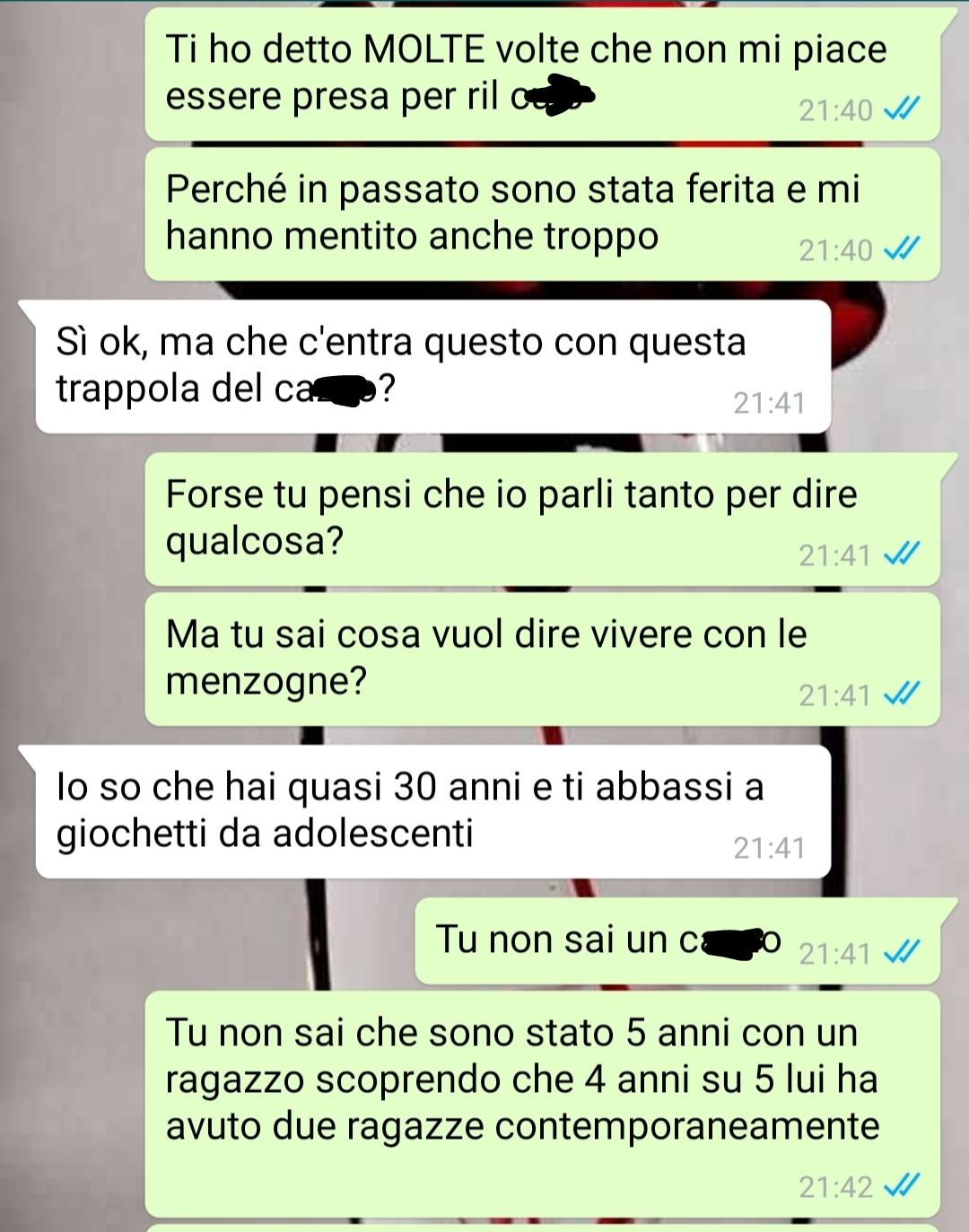Tap the 21:40 timestamp on first message
The width and height of the screenshot is (969, 1232).
point(835,110)
